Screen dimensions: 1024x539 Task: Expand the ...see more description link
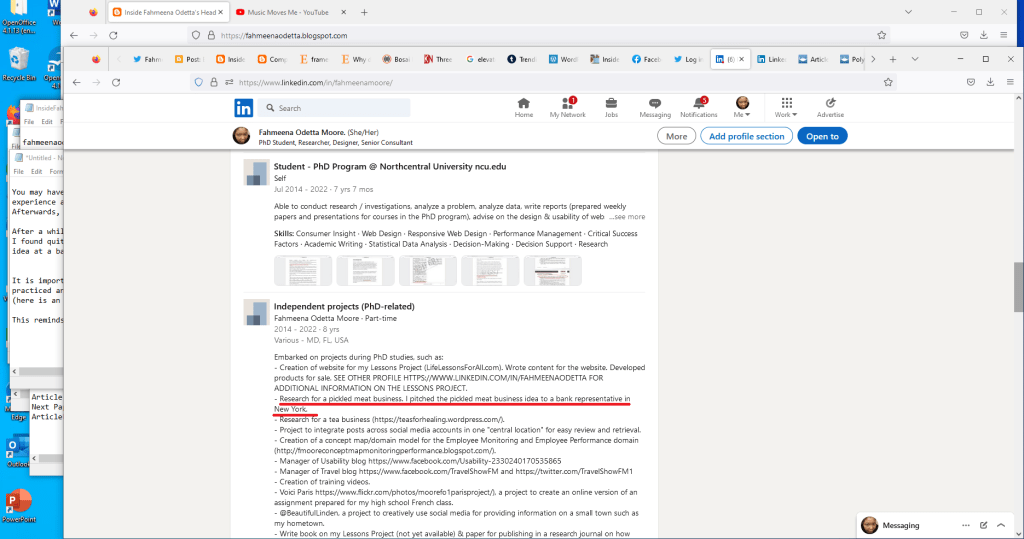click(627, 217)
